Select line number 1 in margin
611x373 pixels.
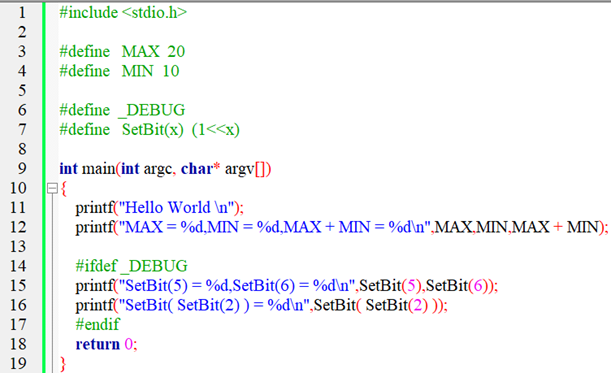coord(22,12)
